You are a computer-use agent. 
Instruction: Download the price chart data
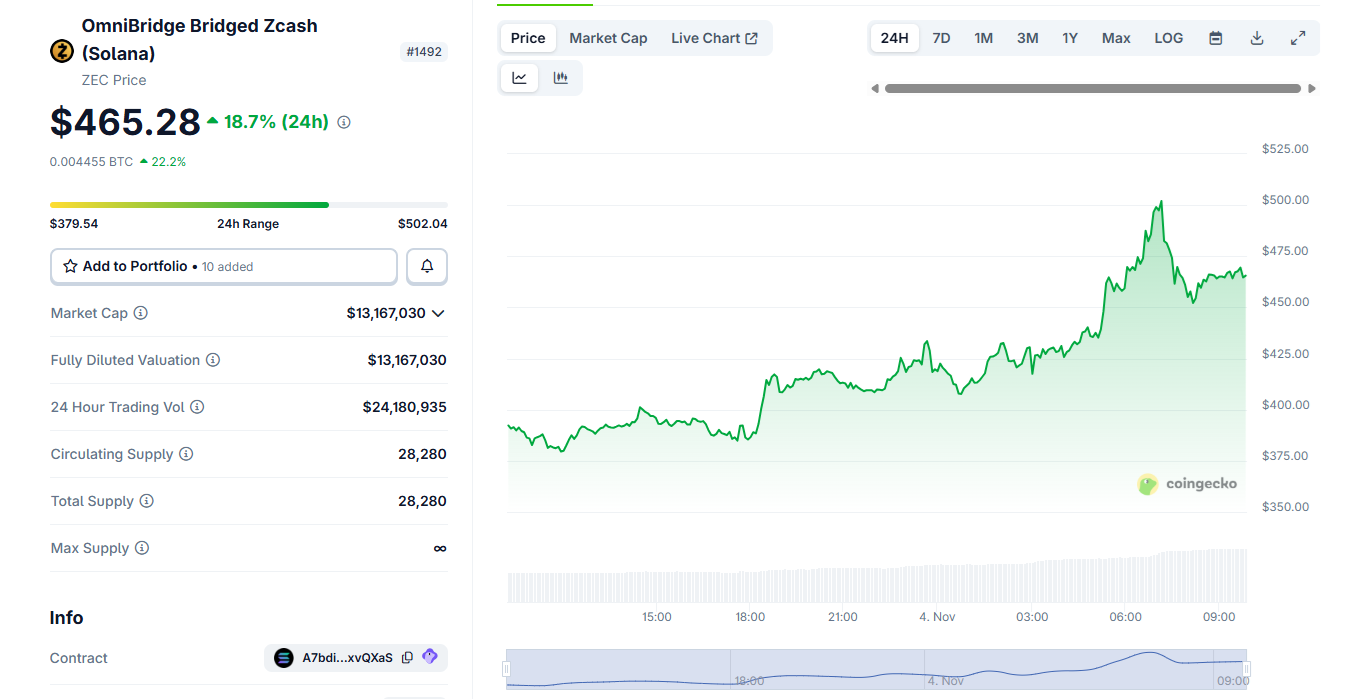[1256, 37]
